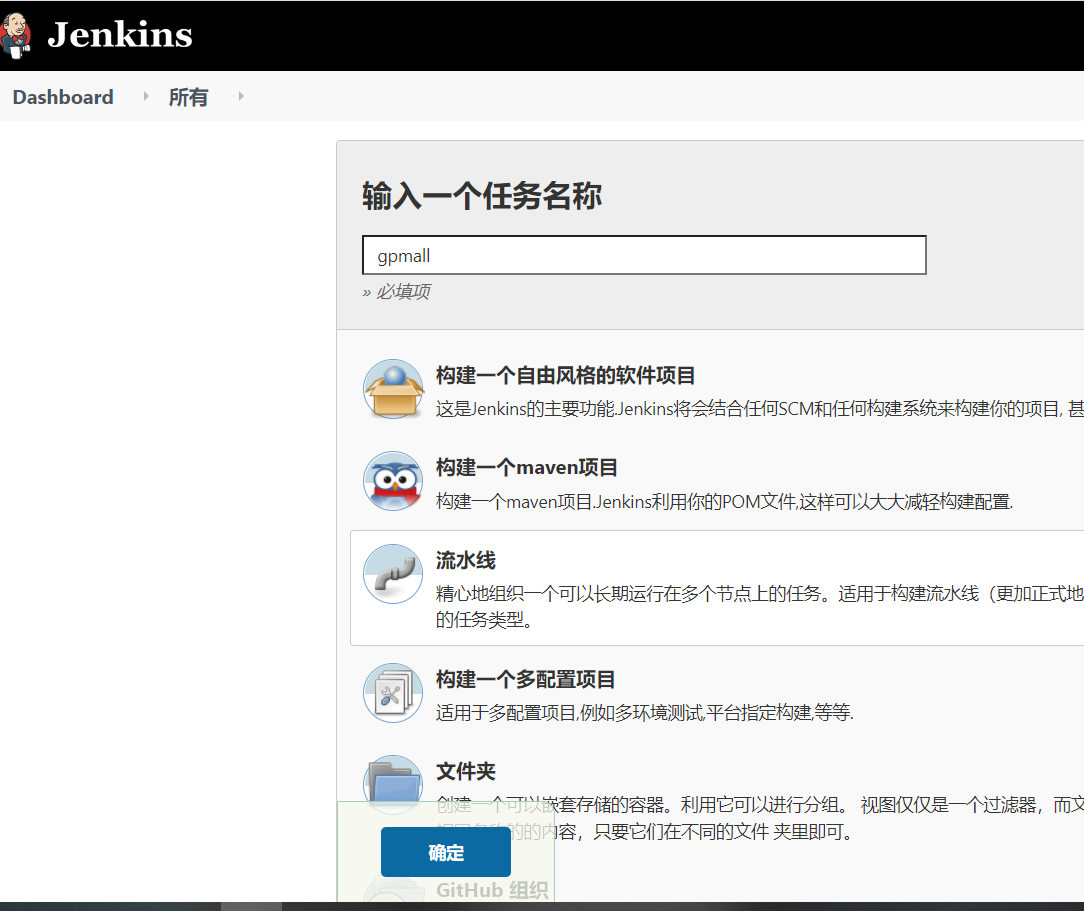
Task: Click the 输入一个任务名称 heading
Action: [x=482, y=196]
